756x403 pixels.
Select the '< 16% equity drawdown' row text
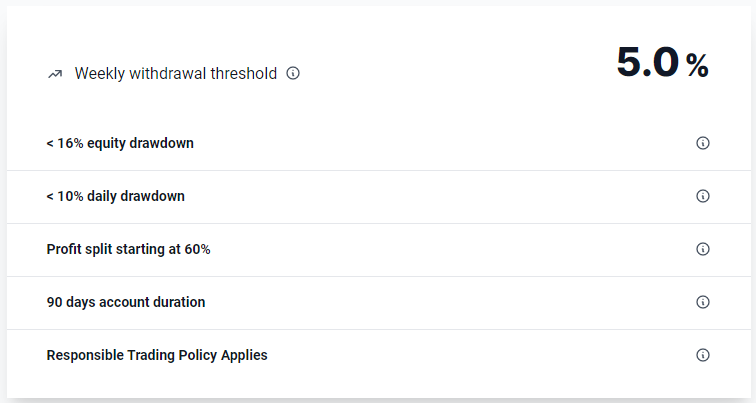pyautogui.click(x=120, y=143)
